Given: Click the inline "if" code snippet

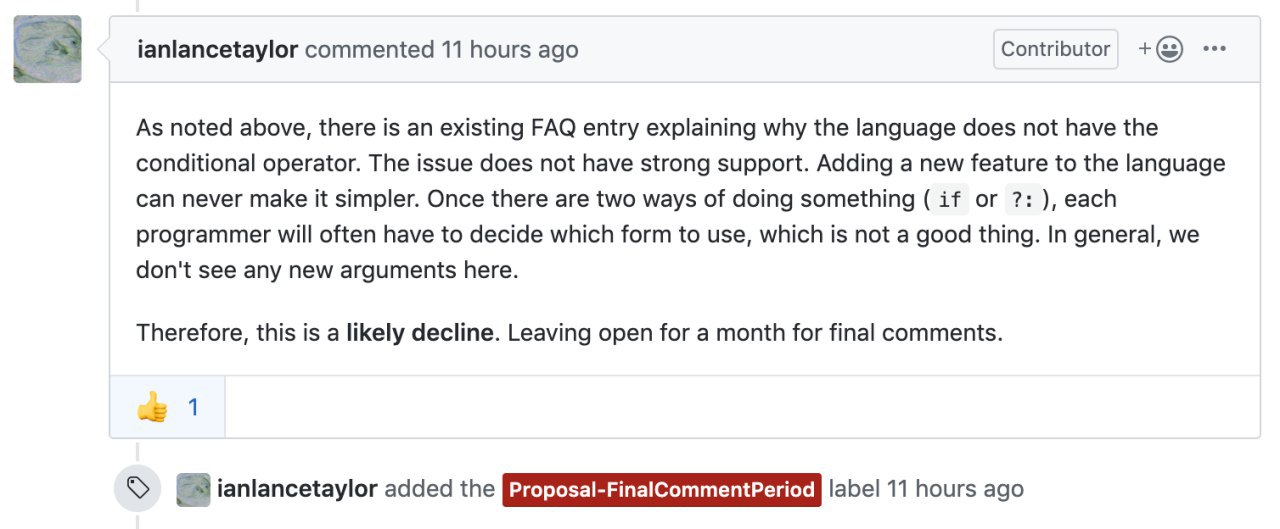Looking at the screenshot, I should 950,200.
